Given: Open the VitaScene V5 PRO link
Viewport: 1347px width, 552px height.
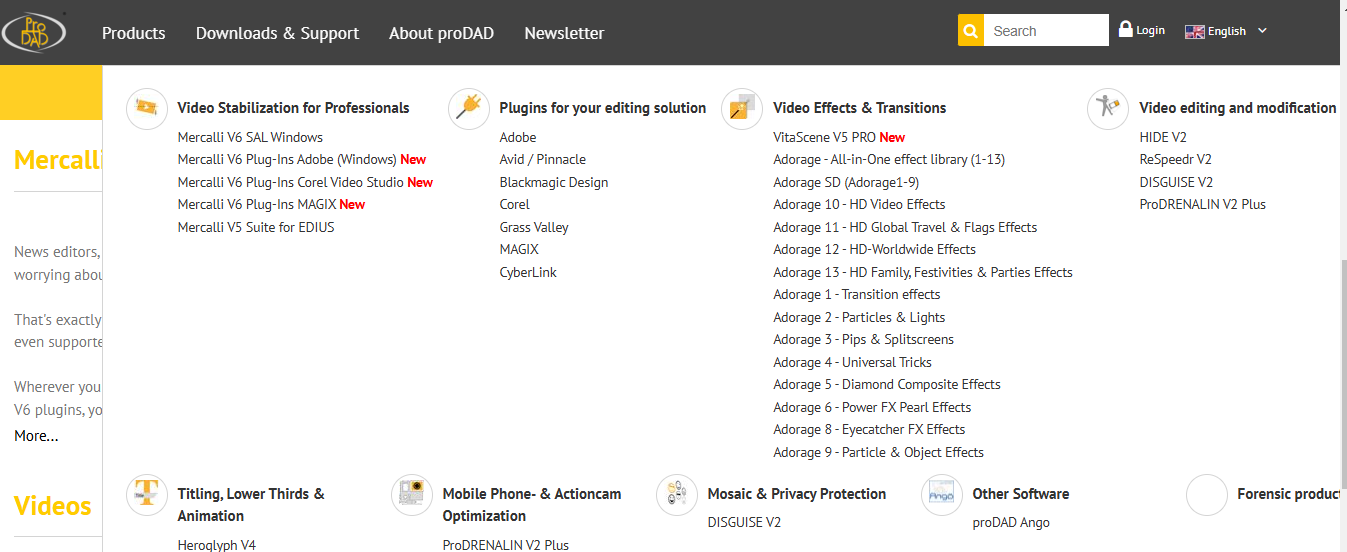Looking at the screenshot, I should point(824,137).
